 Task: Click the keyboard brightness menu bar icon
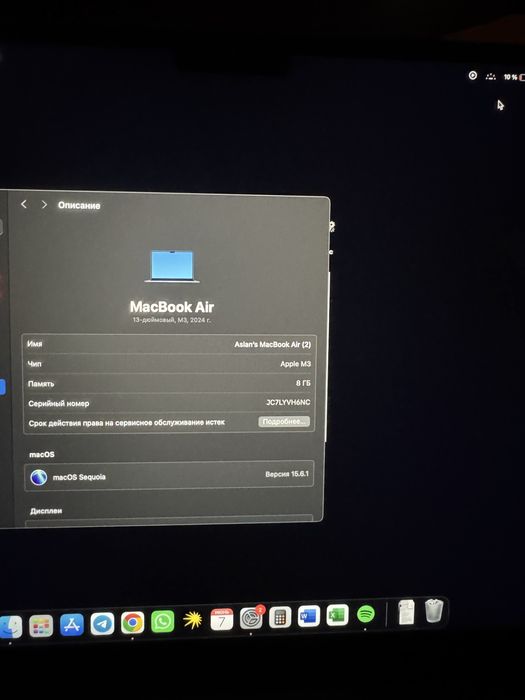click(x=491, y=76)
